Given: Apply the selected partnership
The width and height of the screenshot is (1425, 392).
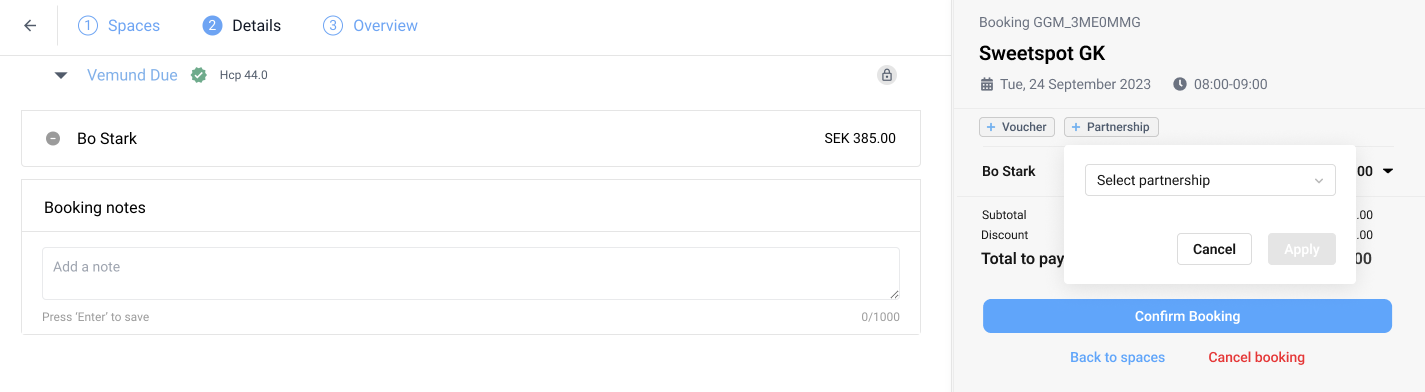Looking at the screenshot, I should click(1301, 250).
